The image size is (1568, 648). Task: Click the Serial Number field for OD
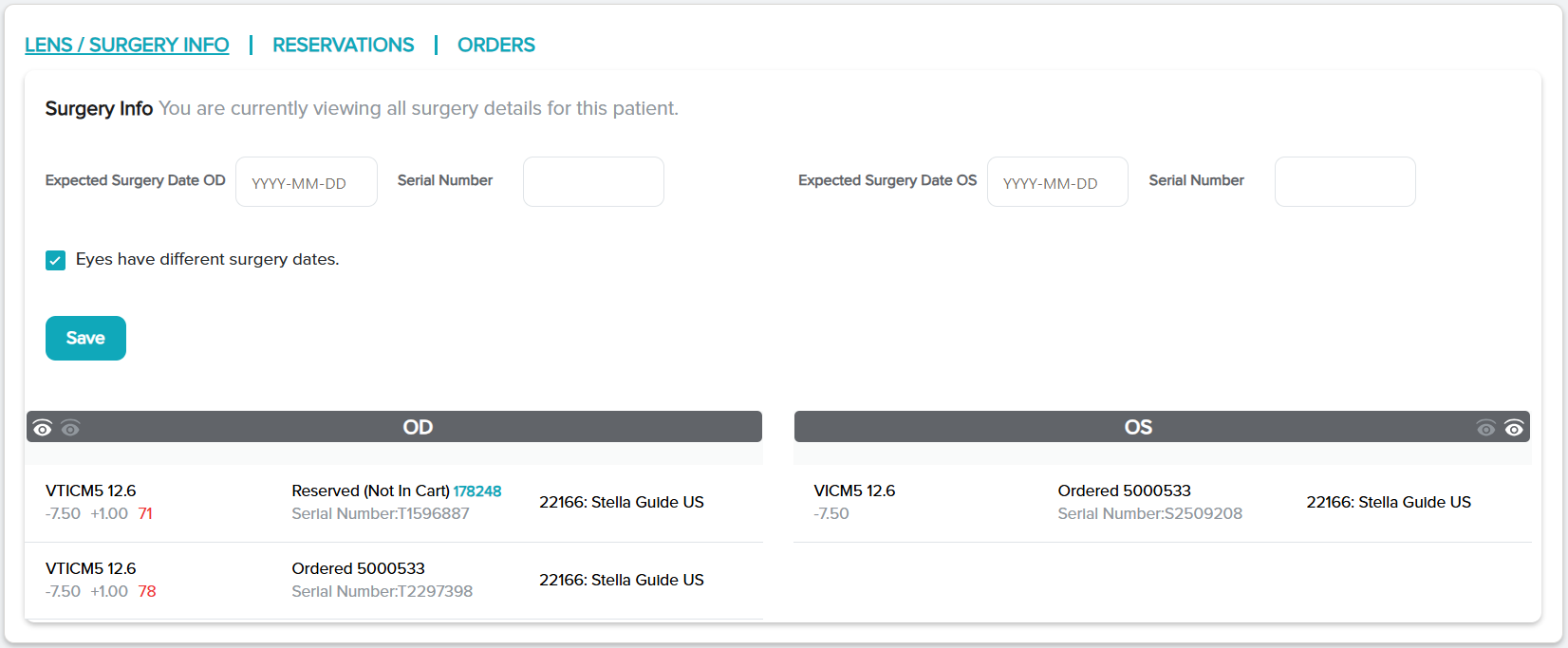point(593,182)
